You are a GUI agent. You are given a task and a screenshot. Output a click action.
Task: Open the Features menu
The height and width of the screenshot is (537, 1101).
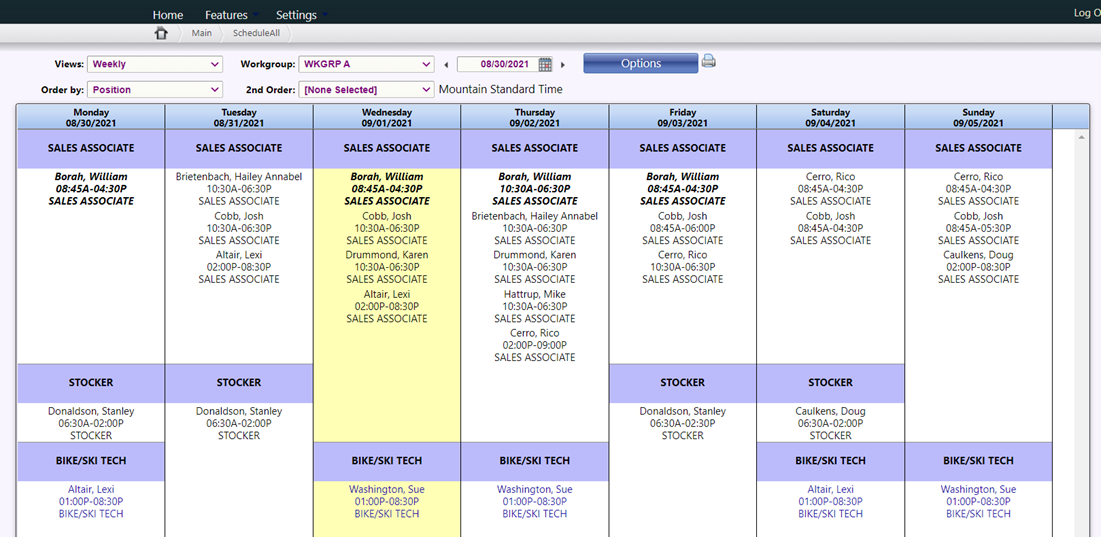[x=226, y=15]
